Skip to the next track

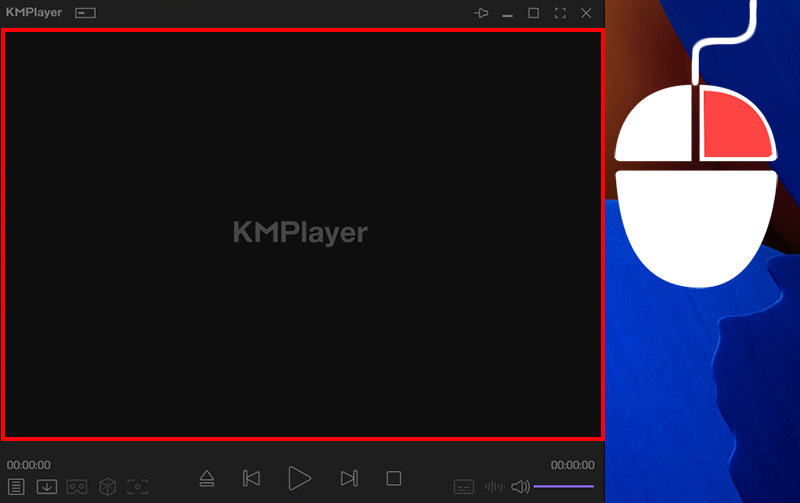[x=349, y=479]
